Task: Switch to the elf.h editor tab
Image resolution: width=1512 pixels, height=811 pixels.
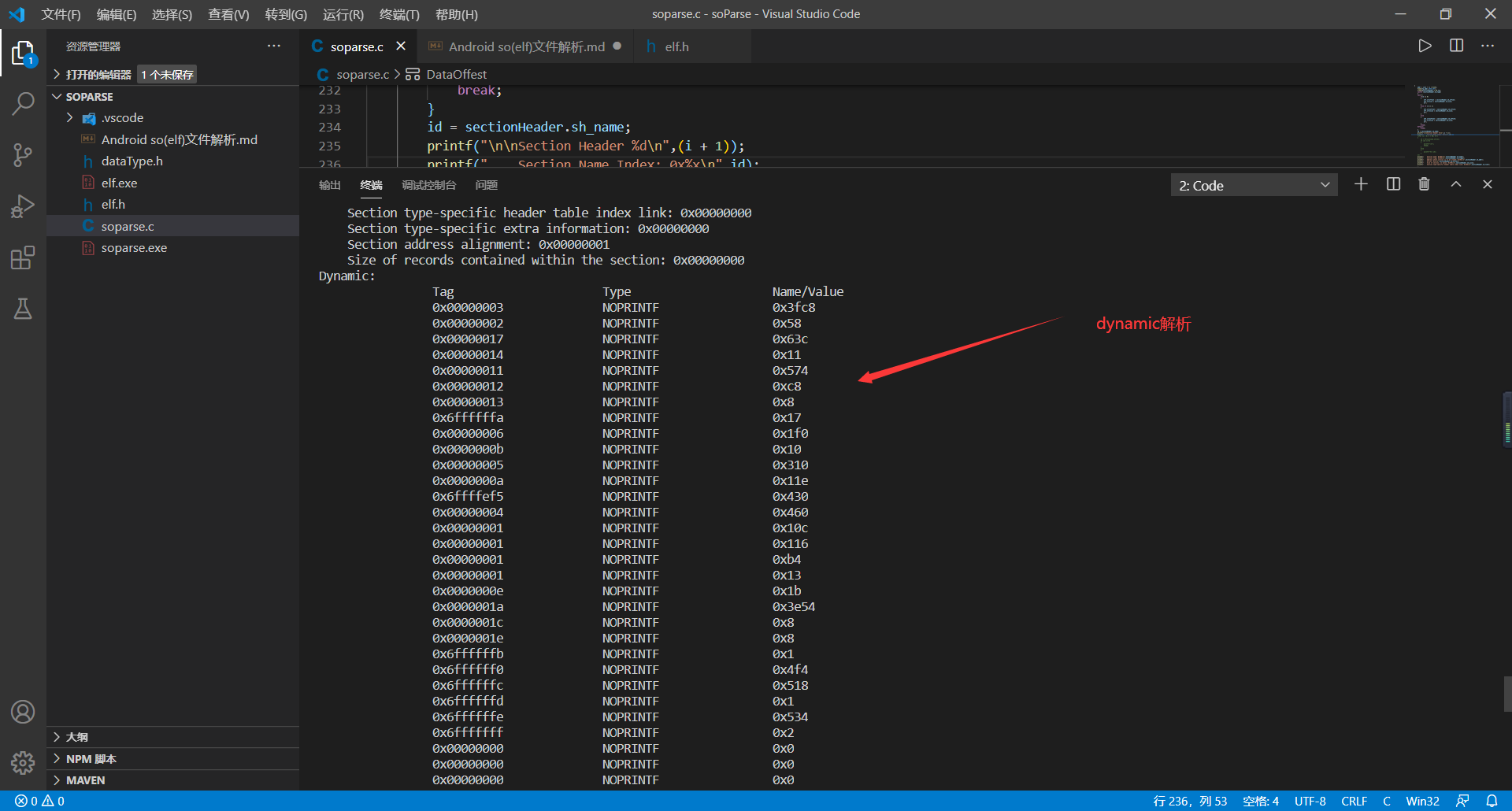Action: 676,47
